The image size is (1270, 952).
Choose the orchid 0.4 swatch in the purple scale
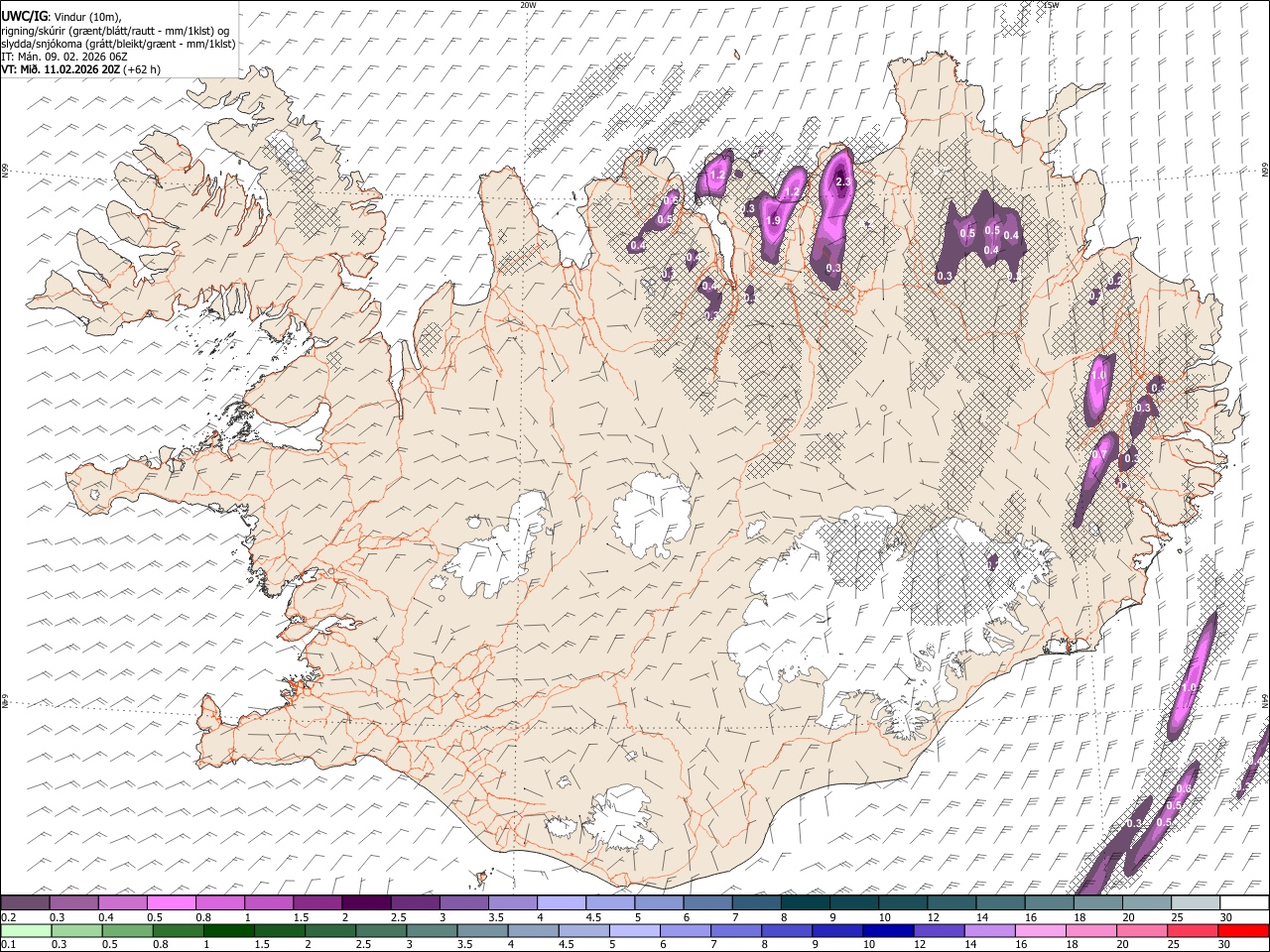(122, 902)
